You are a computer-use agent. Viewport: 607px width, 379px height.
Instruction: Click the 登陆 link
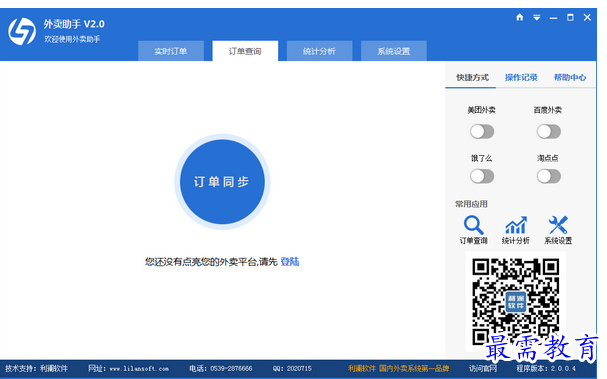tap(290, 262)
